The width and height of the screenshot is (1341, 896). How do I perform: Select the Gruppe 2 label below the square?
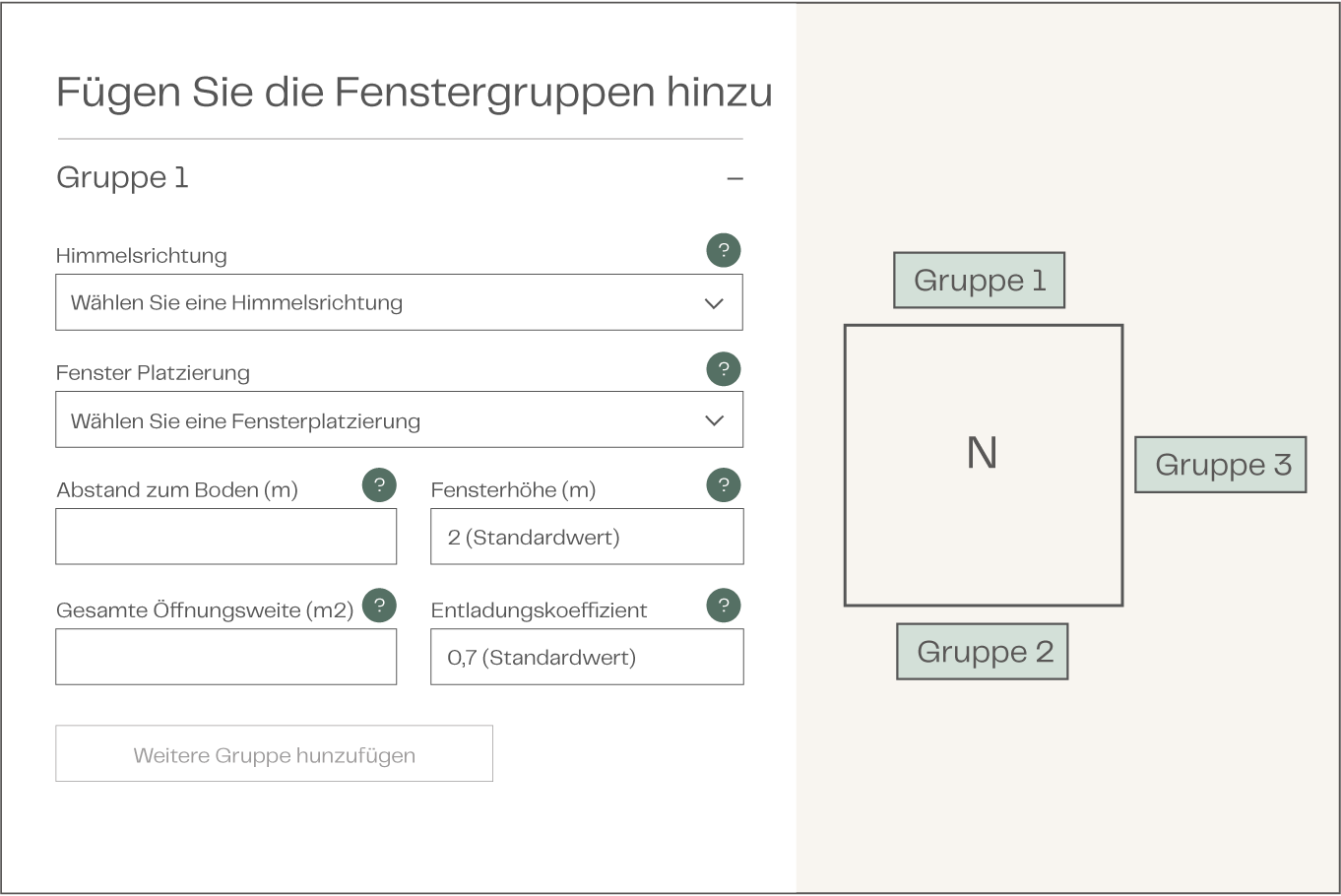coord(983,652)
